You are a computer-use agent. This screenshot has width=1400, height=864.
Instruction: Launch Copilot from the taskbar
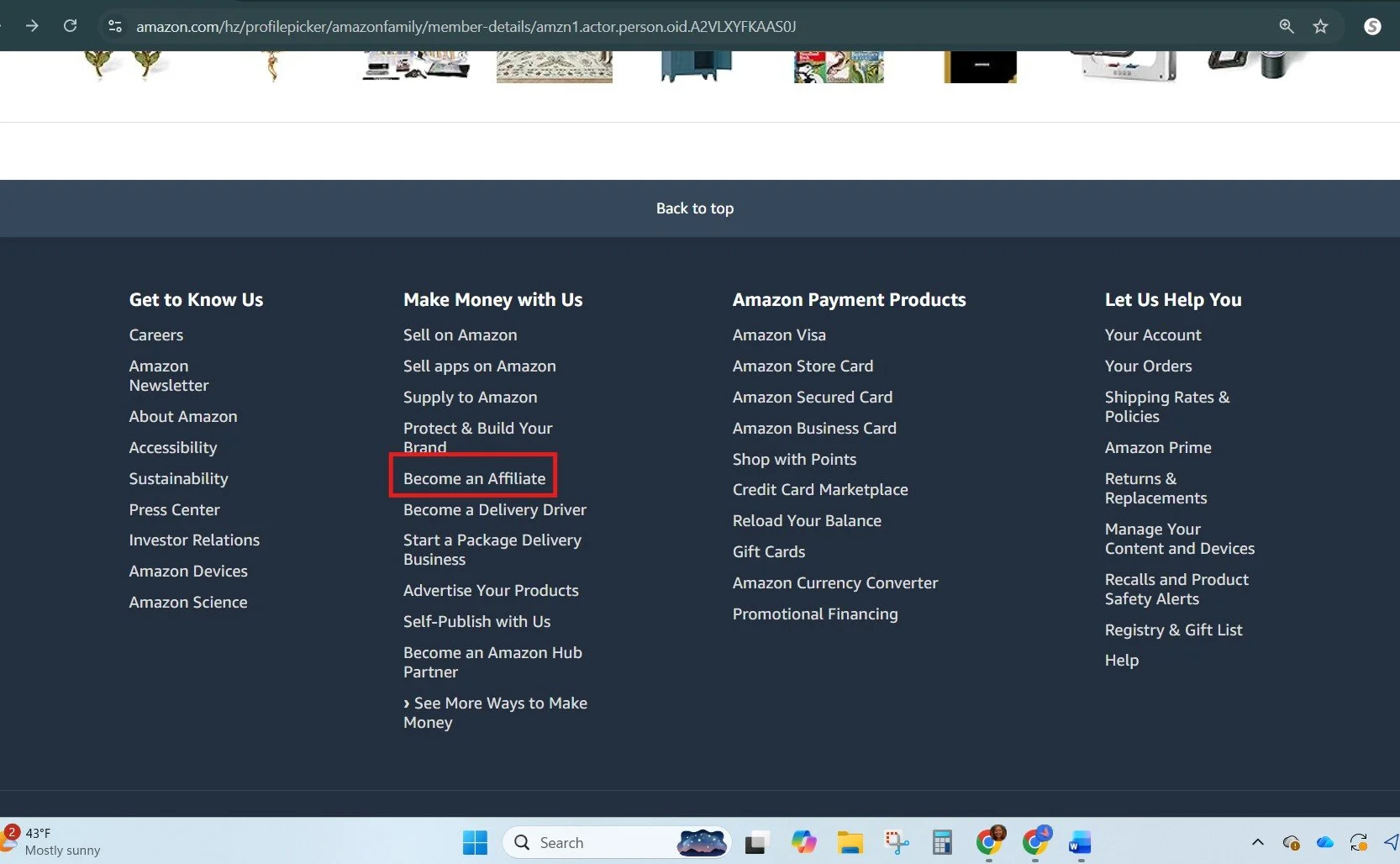click(x=803, y=842)
